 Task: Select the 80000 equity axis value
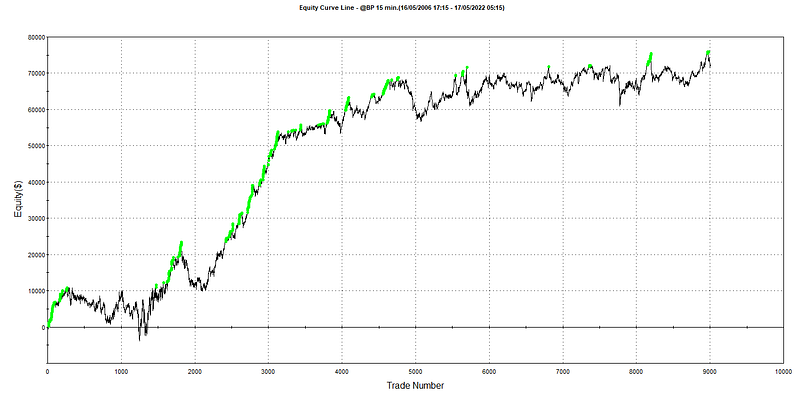[x=36, y=37]
